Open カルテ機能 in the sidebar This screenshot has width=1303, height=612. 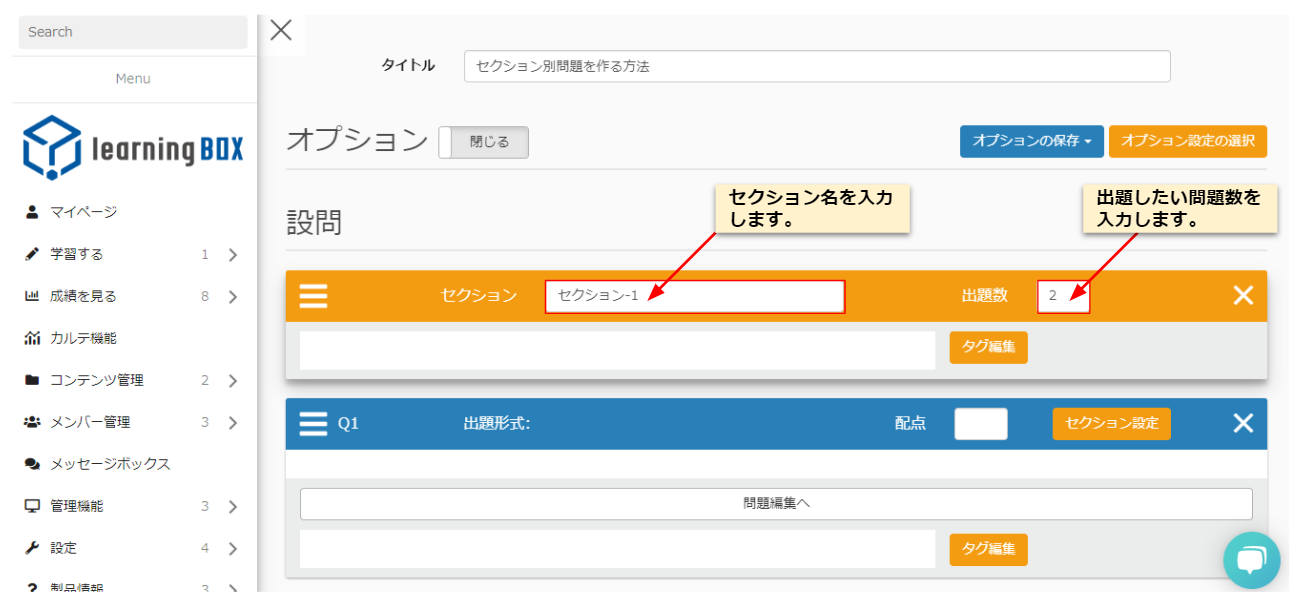point(84,338)
